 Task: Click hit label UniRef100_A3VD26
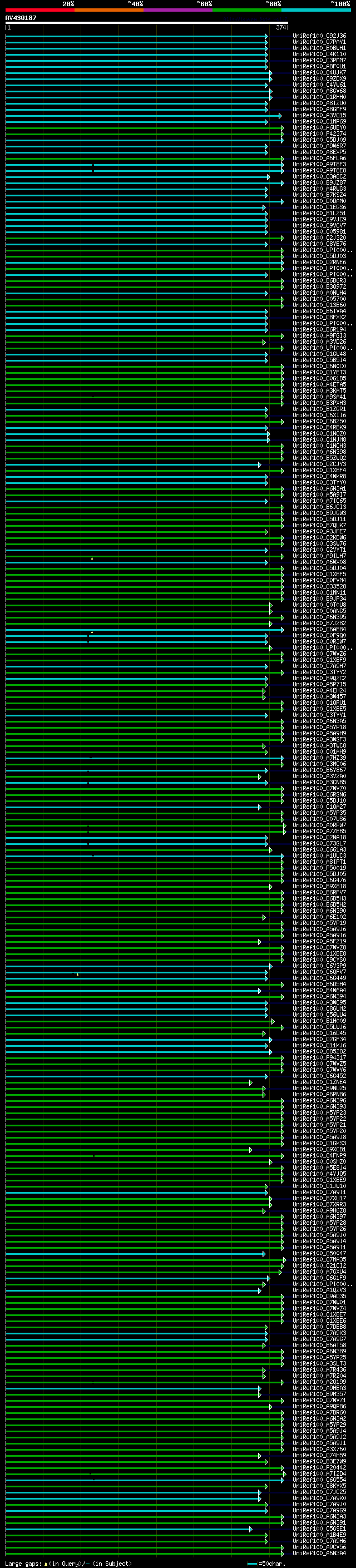pos(319,342)
